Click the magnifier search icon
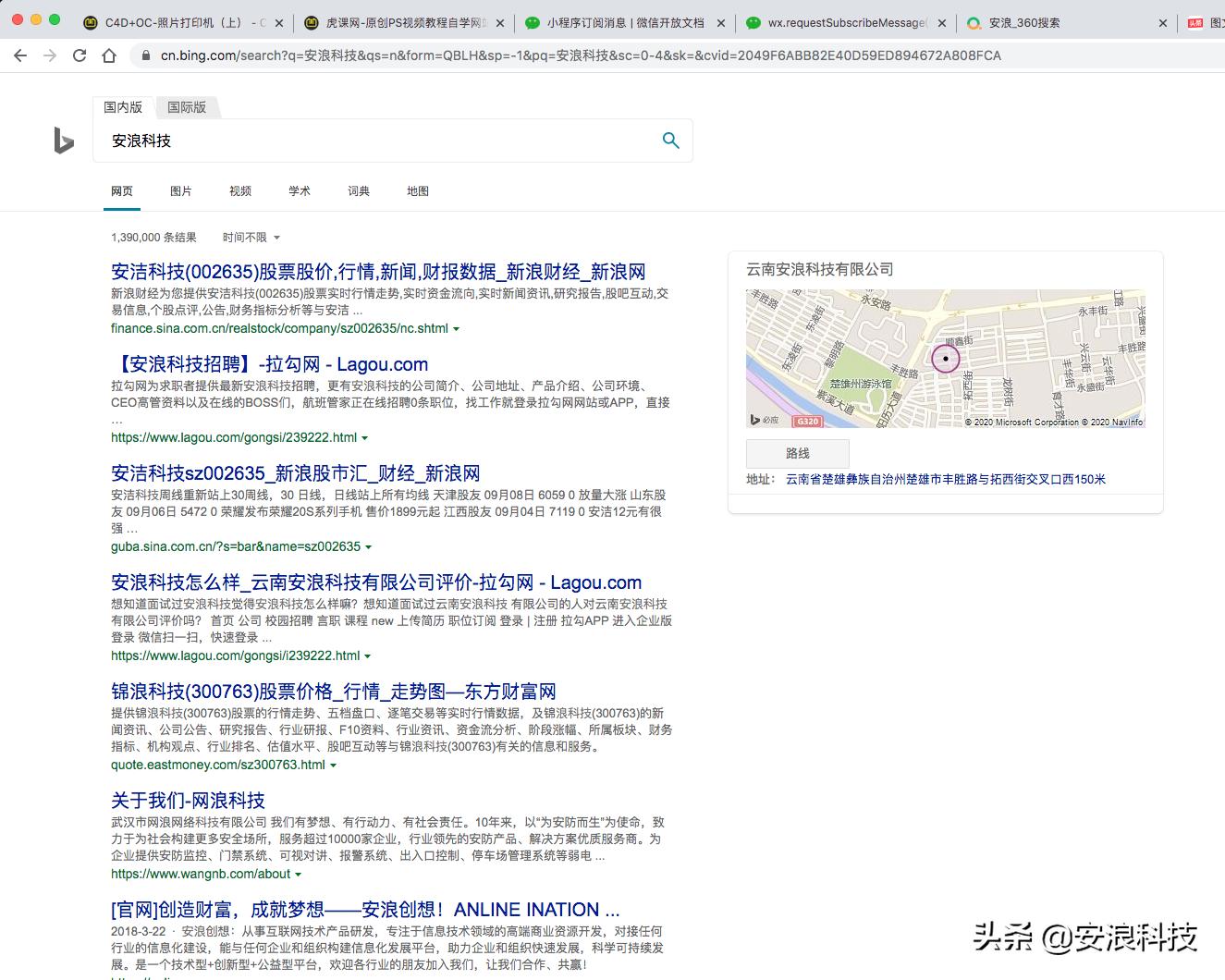The width and height of the screenshot is (1225, 980). 670,141
